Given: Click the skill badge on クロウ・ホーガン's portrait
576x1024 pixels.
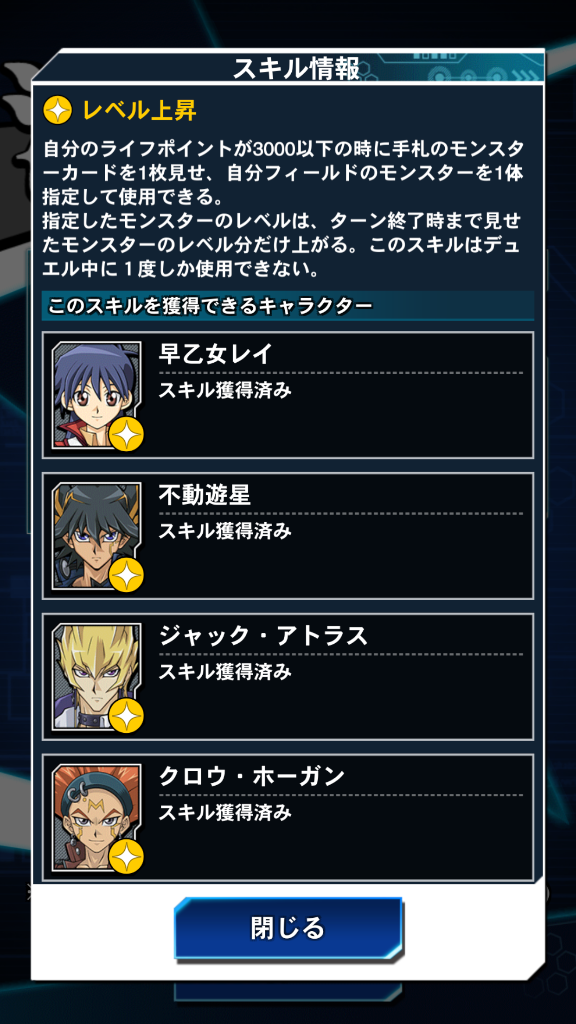Looking at the screenshot, I should tap(127, 857).
